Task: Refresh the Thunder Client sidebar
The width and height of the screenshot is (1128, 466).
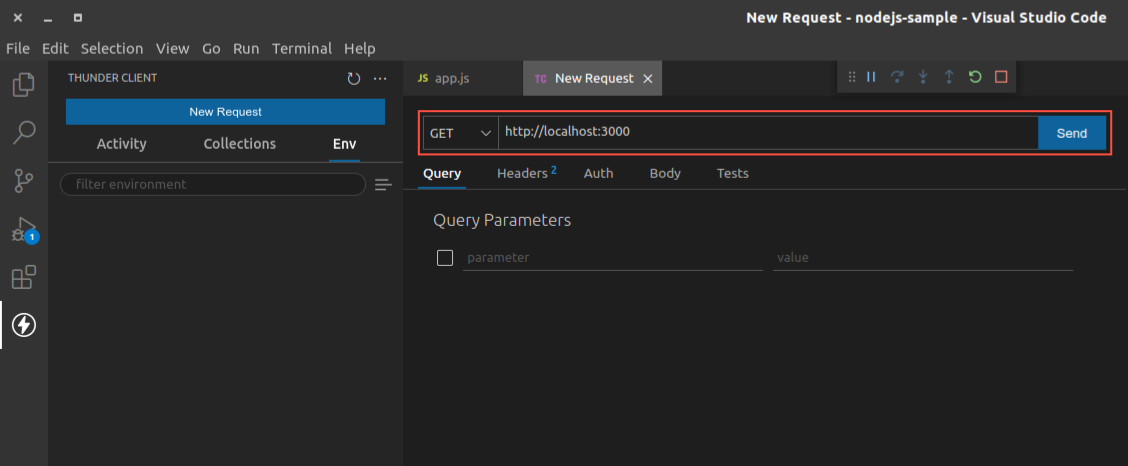Action: pyautogui.click(x=353, y=78)
